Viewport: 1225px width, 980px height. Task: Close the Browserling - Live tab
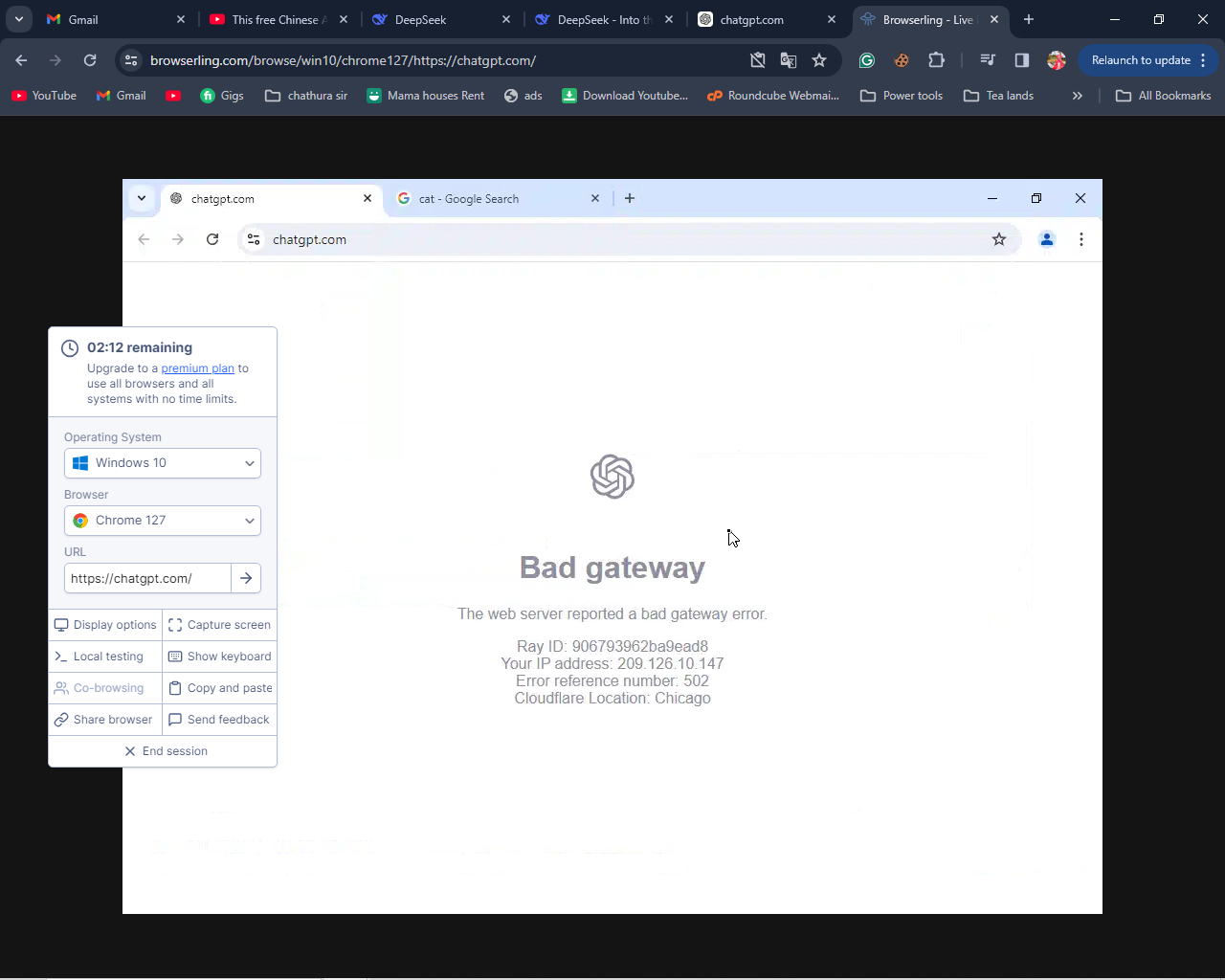pos(994,19)
